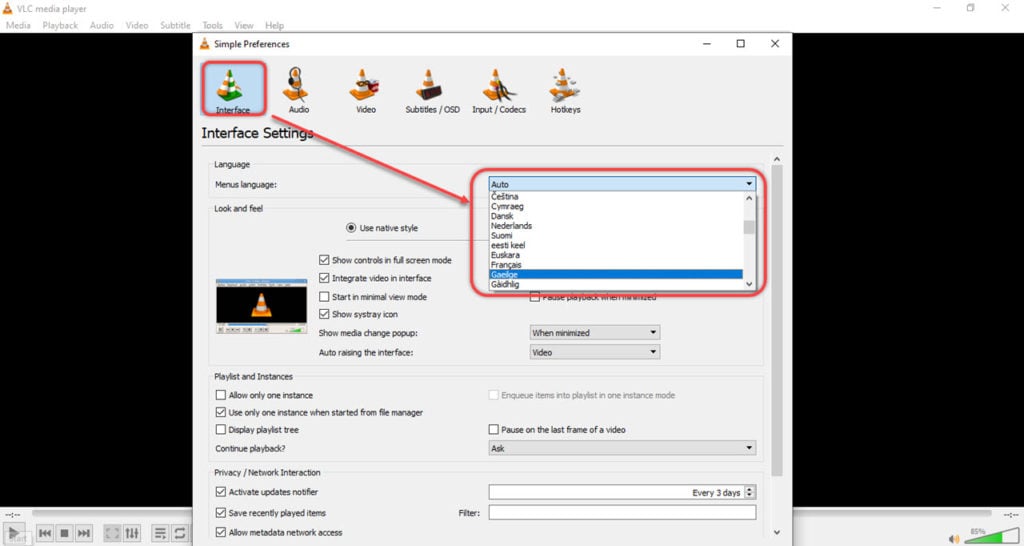Open Input / Codecs preferences
The width and height of the screenshot is (1024, 546).
point(498,90)
